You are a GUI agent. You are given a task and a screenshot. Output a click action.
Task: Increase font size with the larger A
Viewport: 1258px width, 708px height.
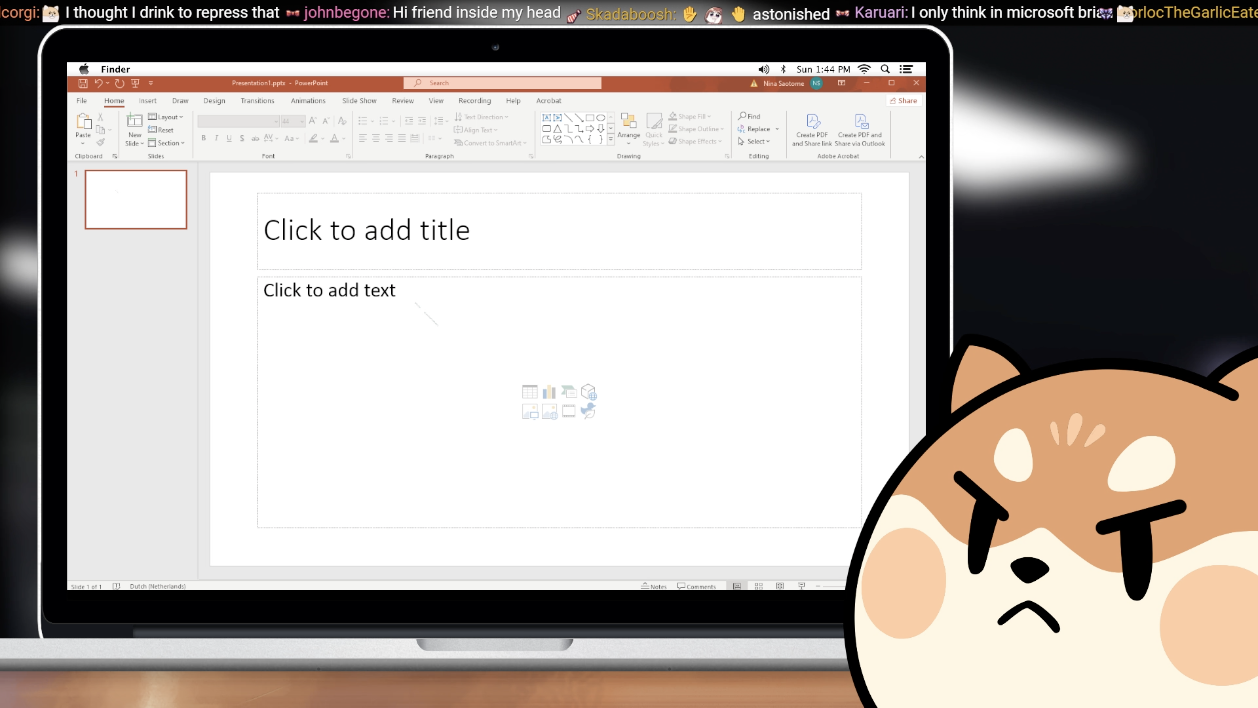[x=313, y=120]
